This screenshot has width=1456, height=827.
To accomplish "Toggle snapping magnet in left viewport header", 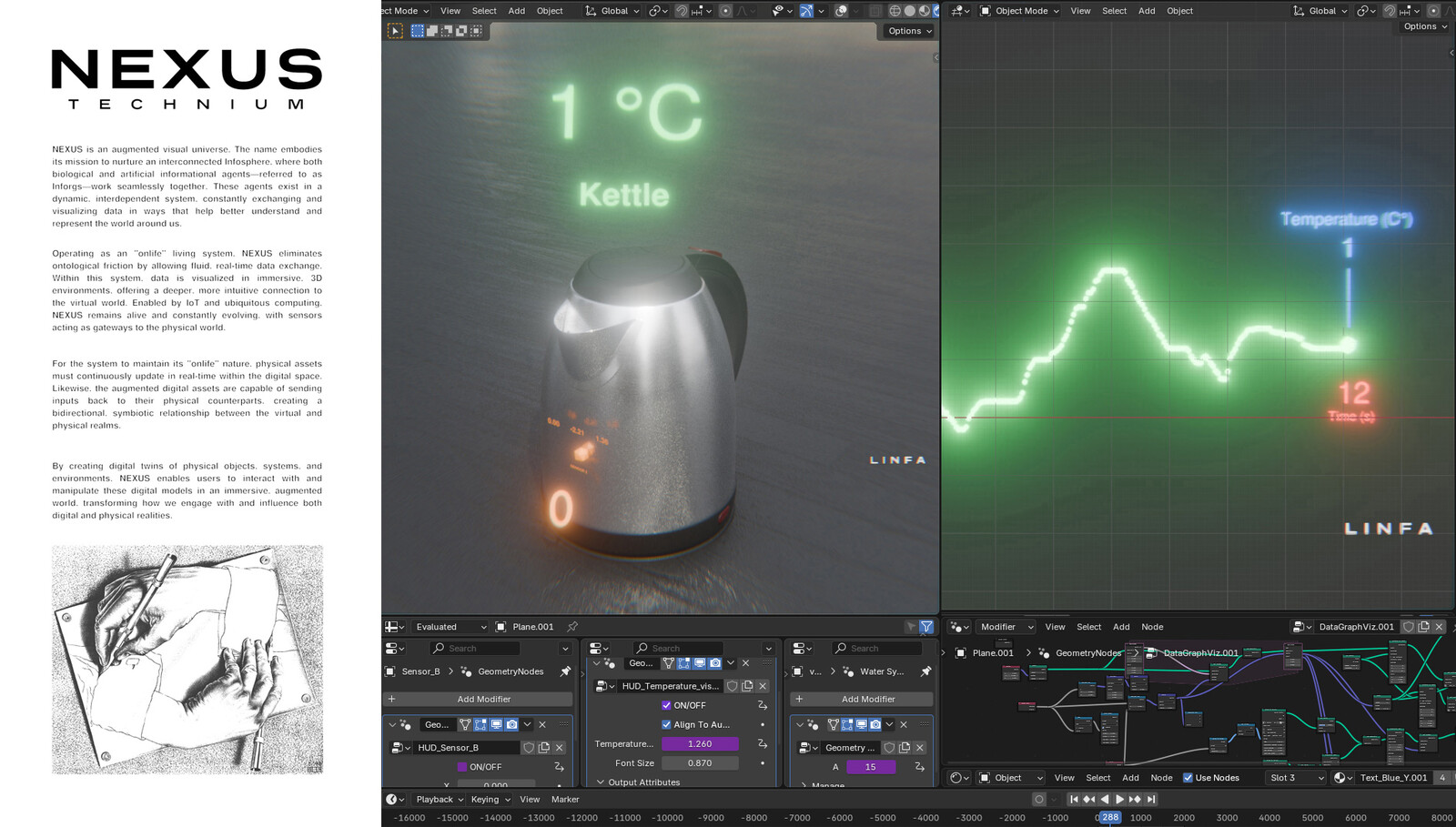I will pyautogui.click(x=682, y=11).
